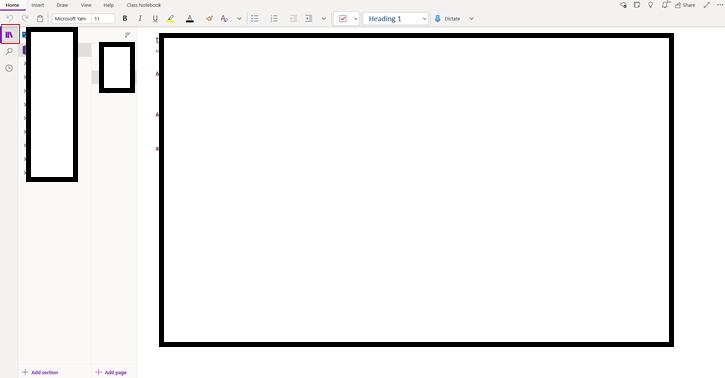Check the cloud sync status icon

coord(623,5)
